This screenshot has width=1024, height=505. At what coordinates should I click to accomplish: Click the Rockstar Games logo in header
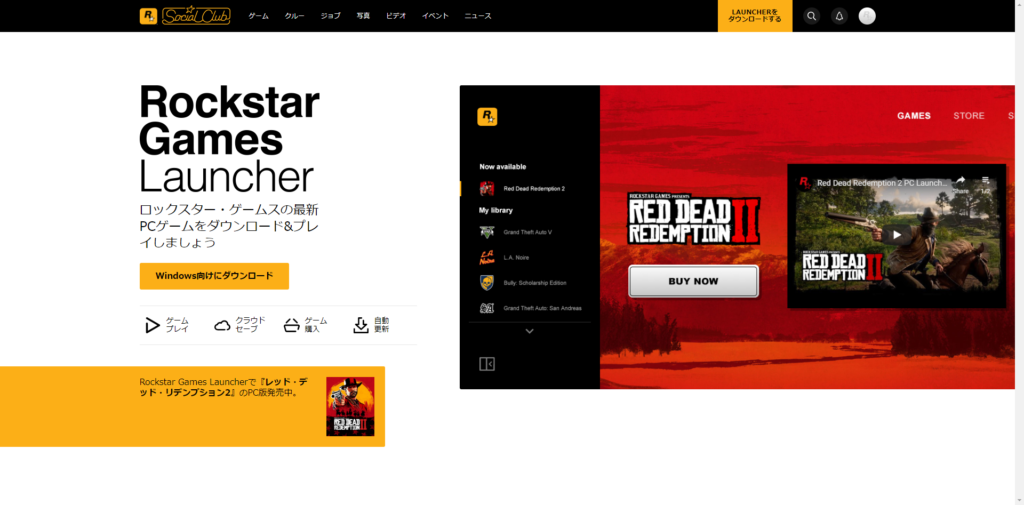148,16
